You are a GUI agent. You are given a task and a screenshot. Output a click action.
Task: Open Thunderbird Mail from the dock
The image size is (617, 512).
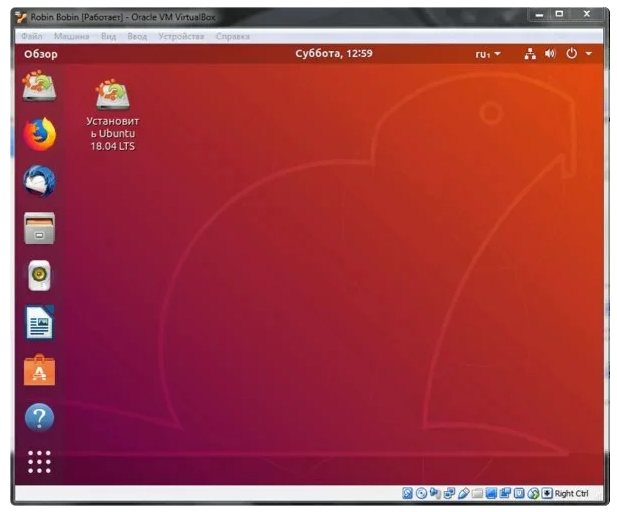pos(39,181)
